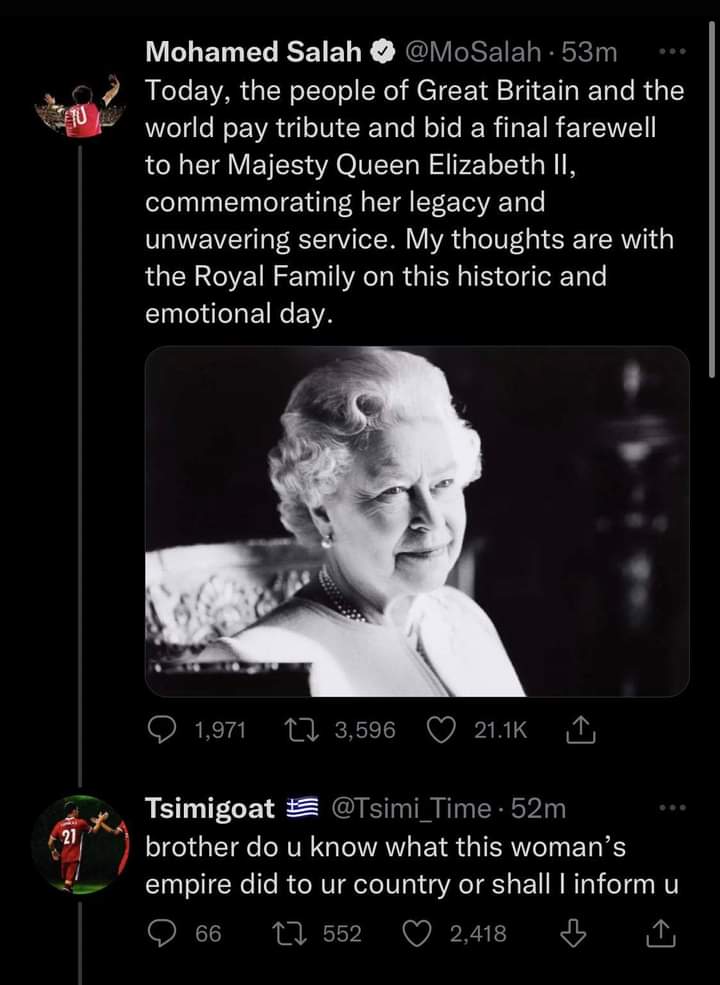Screen dimensions: 720x985
Task: Reply to Mohamed Salah's tweet
Action: 163,732
